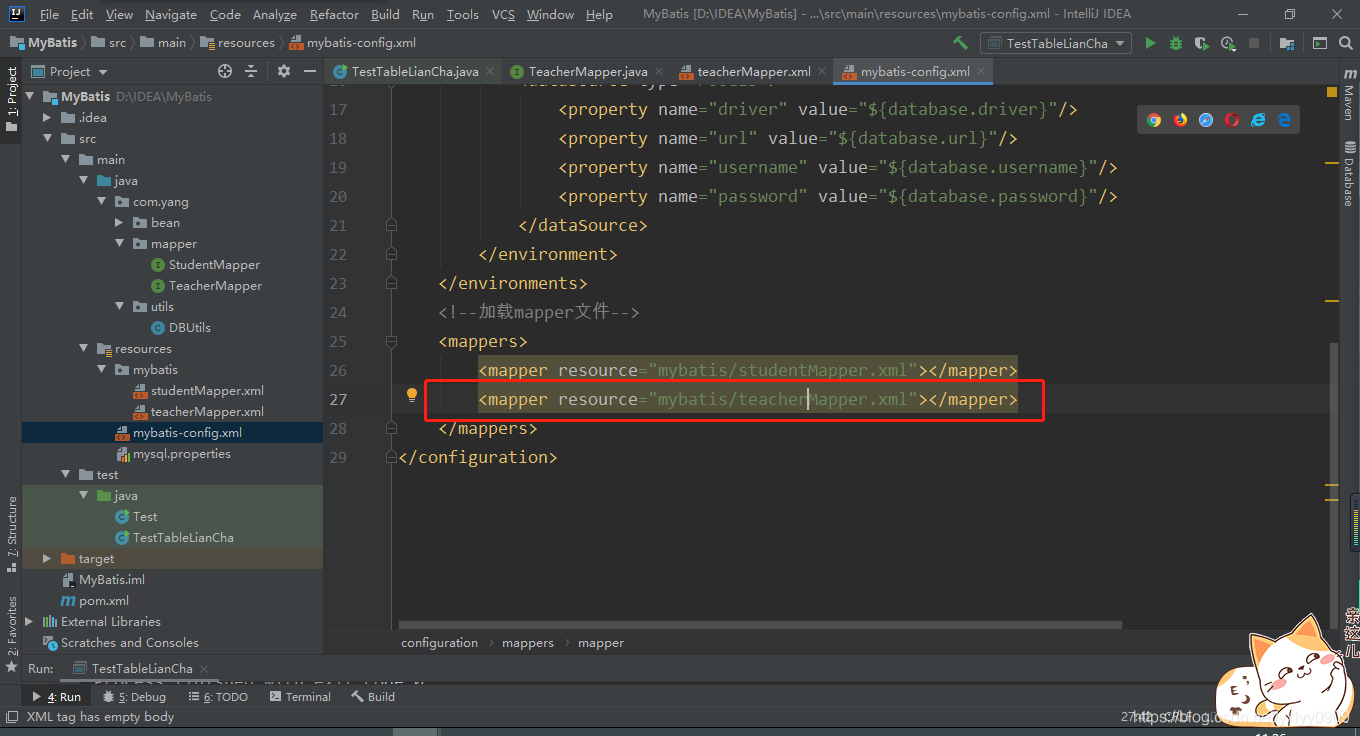Run TestTableLianCha with the green play icon
The height and width of the screenshot is (736, 1360).
[x=1150, y=43]
